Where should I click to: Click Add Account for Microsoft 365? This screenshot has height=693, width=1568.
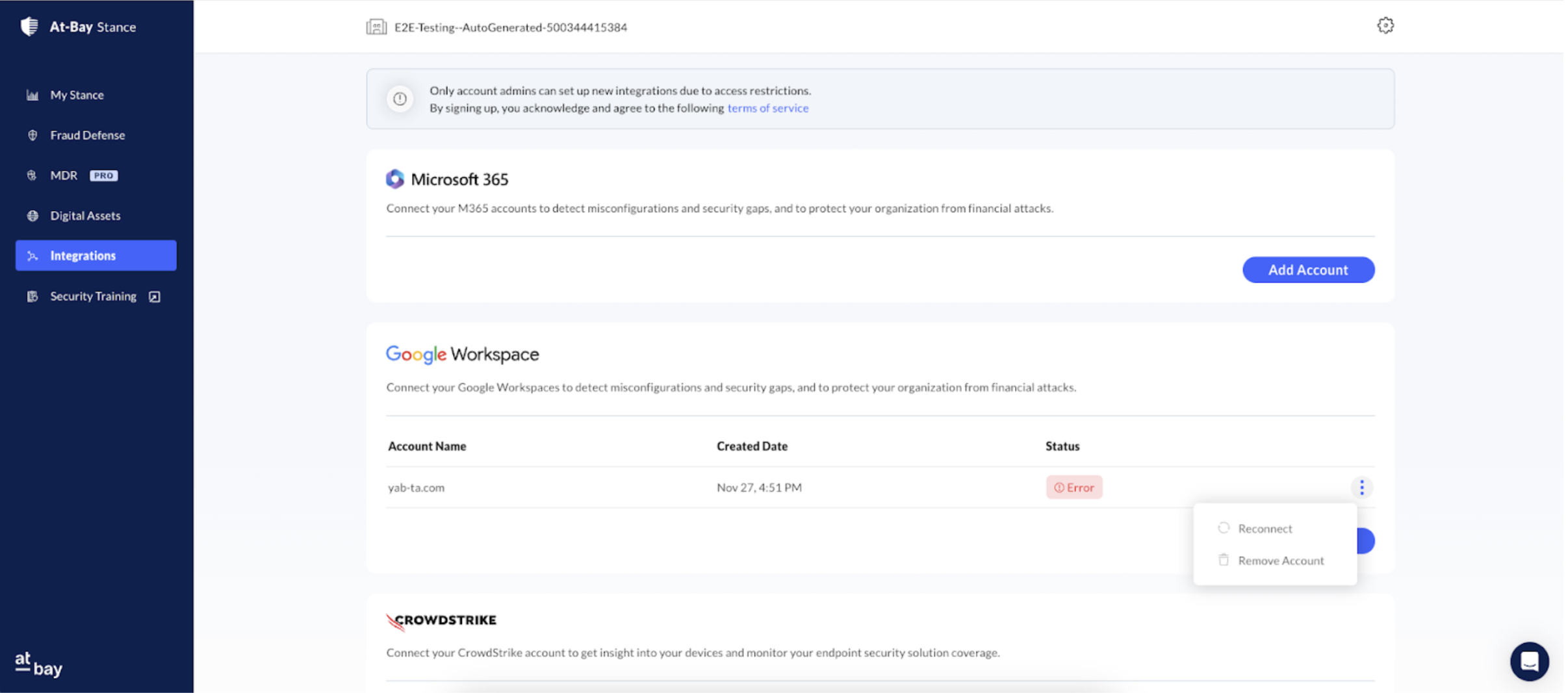(1307, 270)
